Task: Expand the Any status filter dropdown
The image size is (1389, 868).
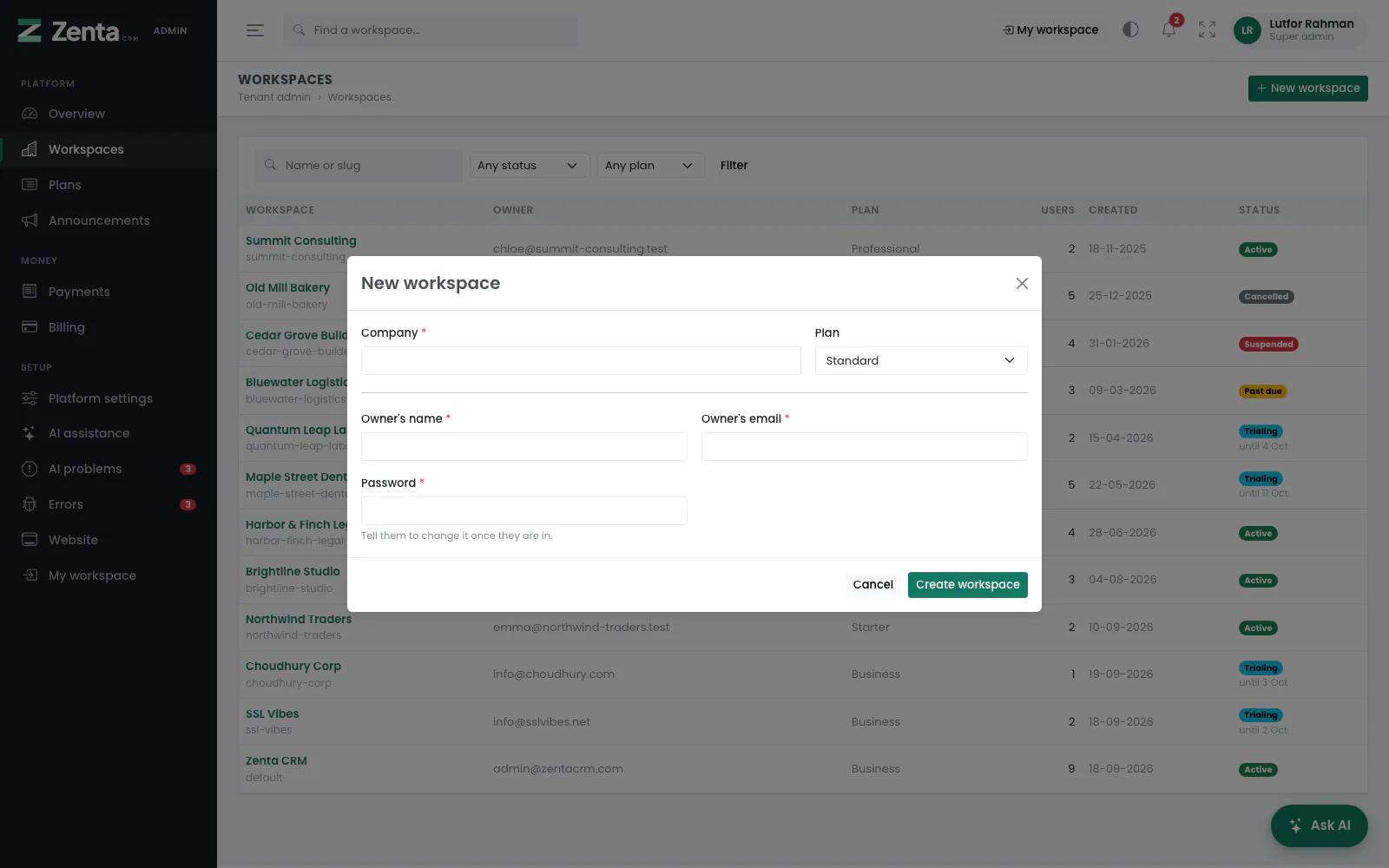Action: tap(530, 166)
